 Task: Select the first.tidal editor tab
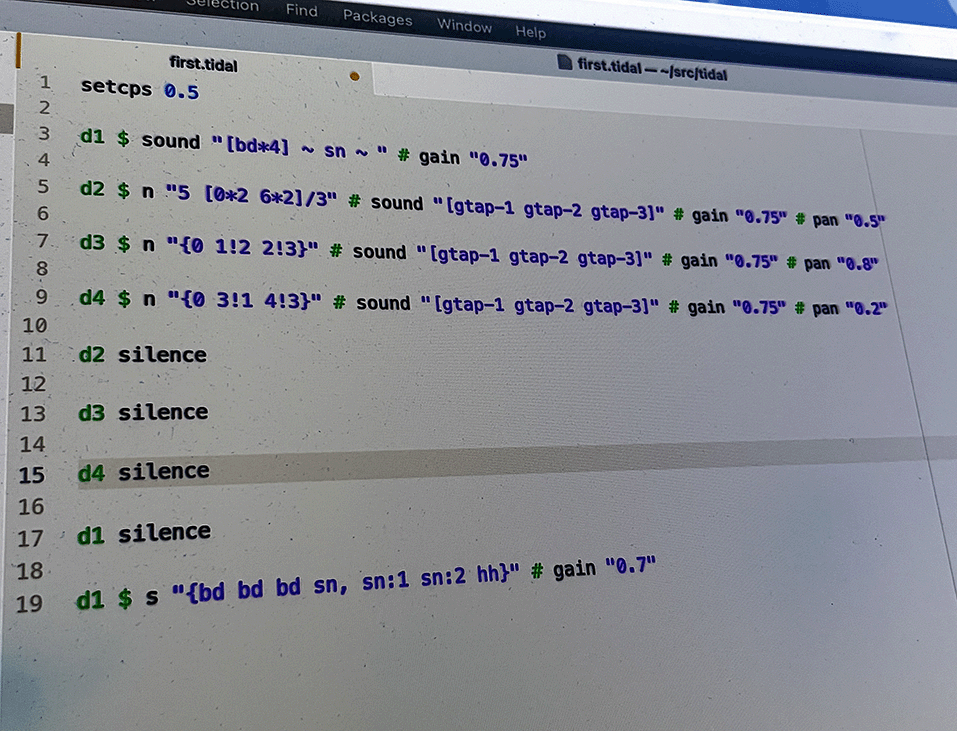point(203,63)
